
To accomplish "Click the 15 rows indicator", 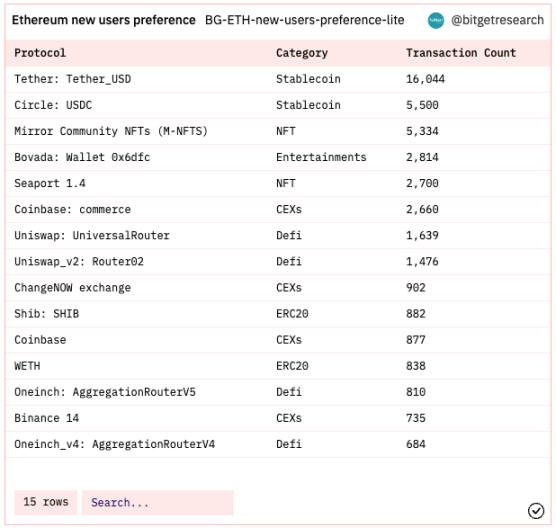I will [x=46, y=502].
